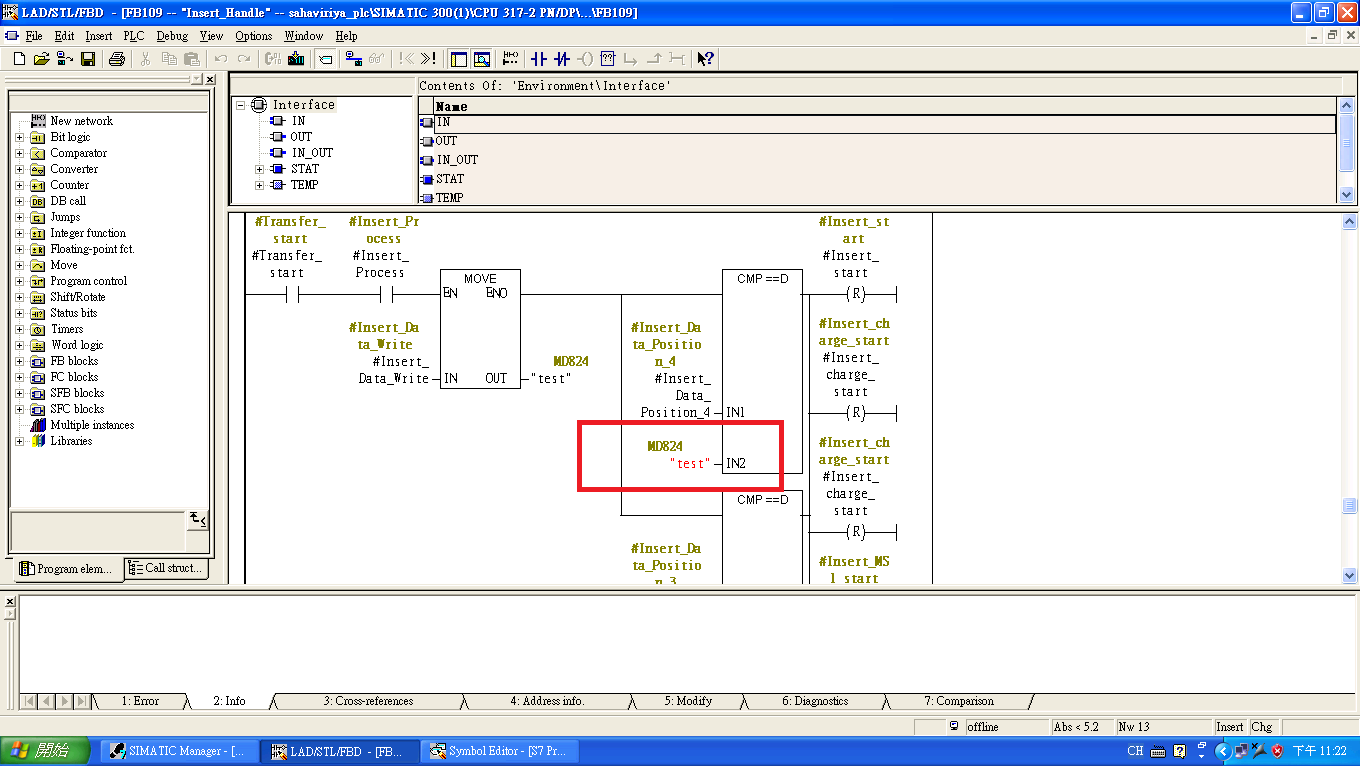Expand the Bit logic folder
The width and height of the screenshot is (1360, 766).
19,137
